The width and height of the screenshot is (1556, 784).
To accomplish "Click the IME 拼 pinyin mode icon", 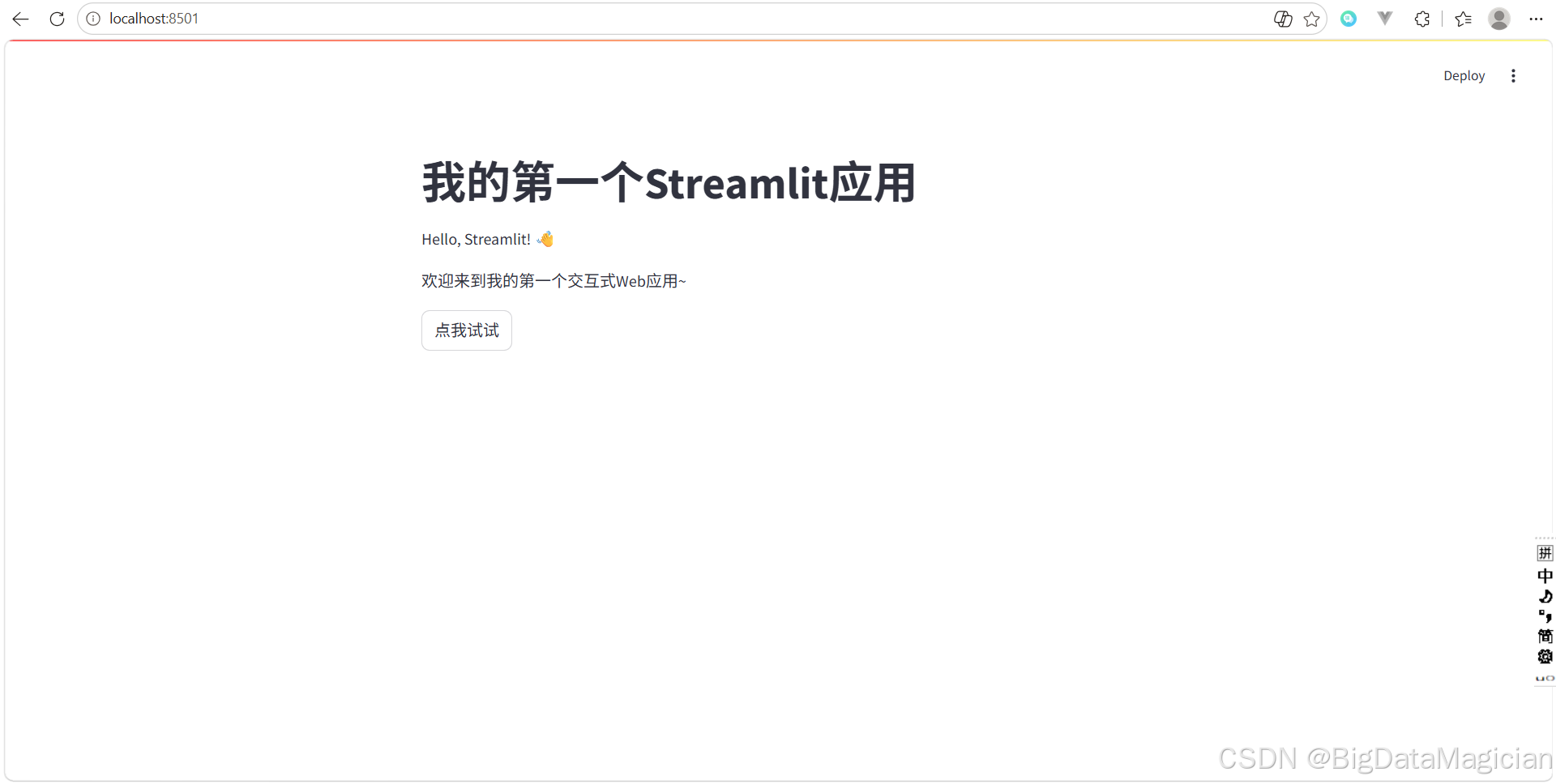I will coord(1545,553).
